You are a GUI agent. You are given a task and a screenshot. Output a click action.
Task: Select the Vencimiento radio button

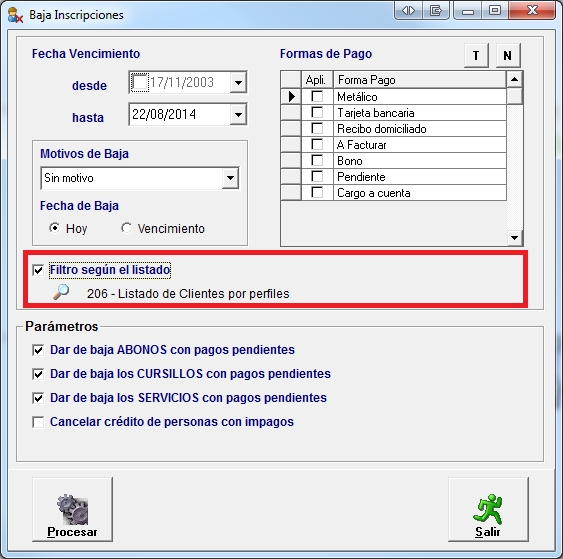(126, 228)
